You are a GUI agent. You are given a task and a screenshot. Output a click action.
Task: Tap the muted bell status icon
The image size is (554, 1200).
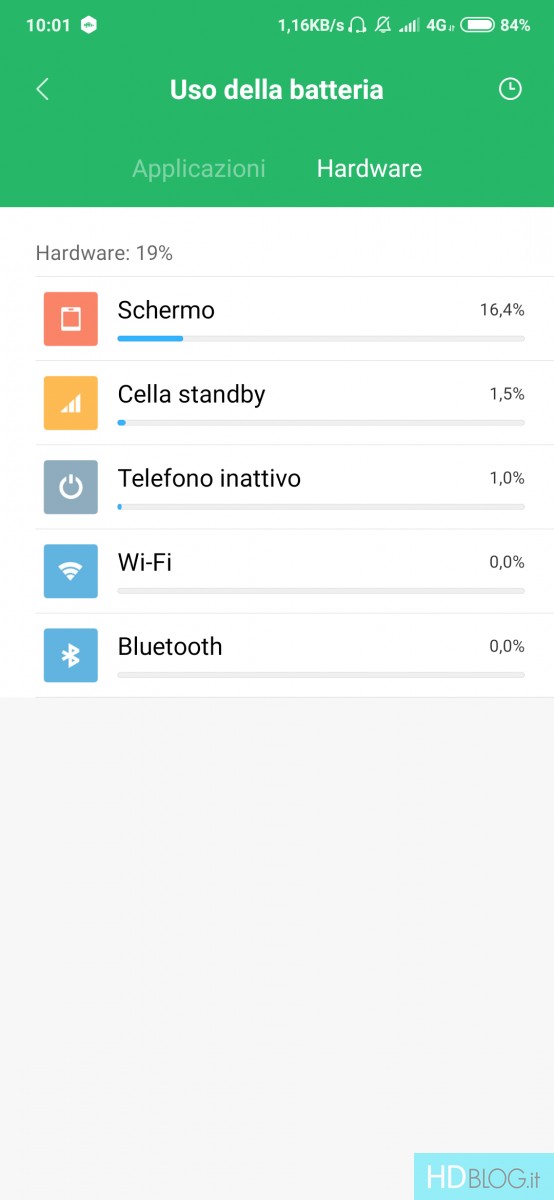point(382,25)
